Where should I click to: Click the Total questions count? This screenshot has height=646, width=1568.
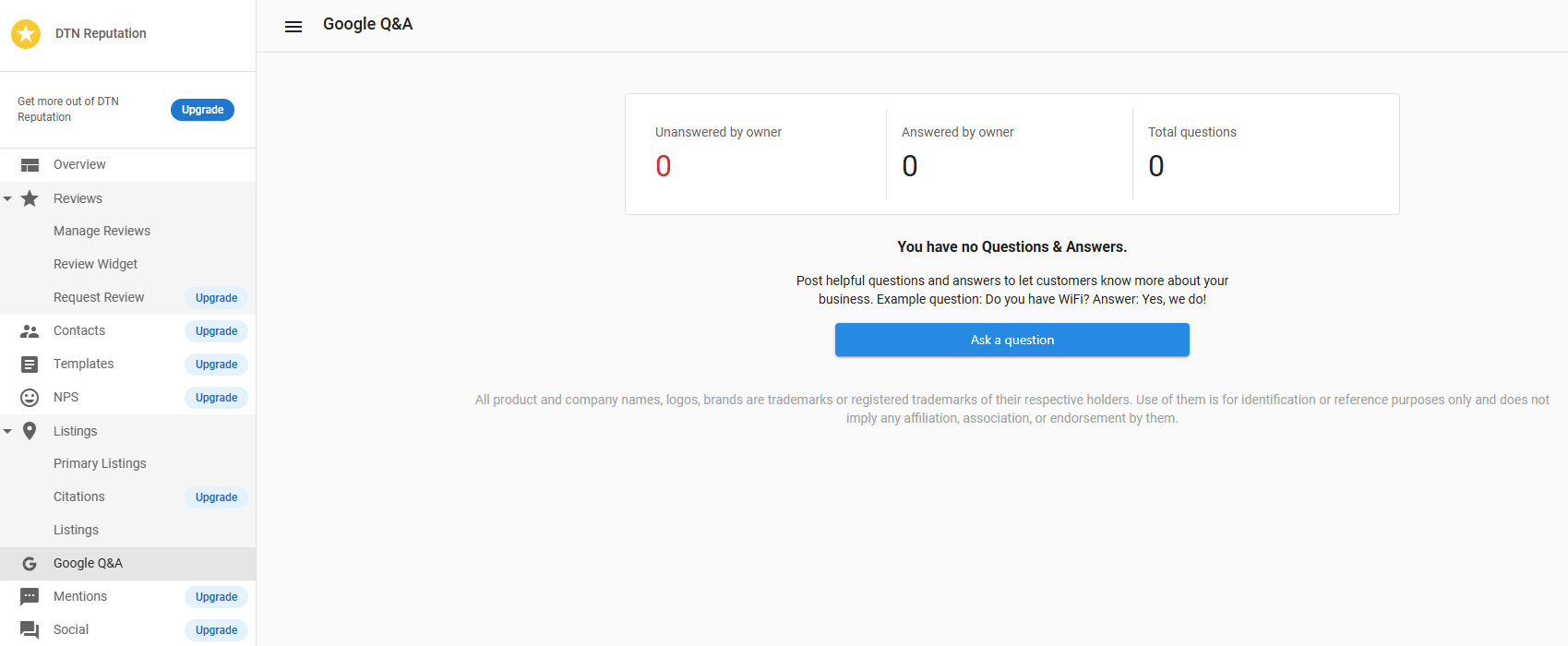tap(1156, 166)
